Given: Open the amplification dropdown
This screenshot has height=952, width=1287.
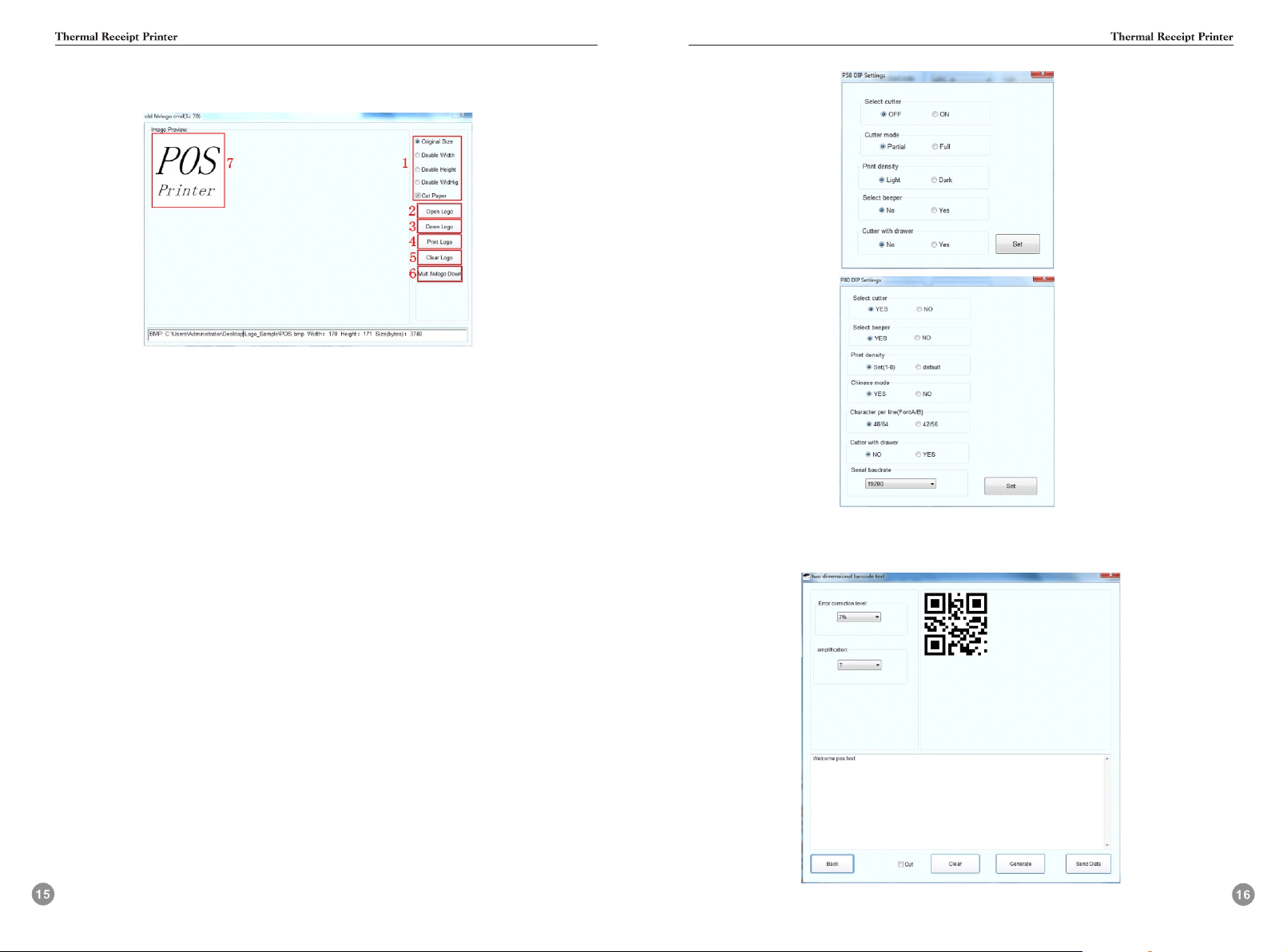Looking at the screenshot, I should 859,665.
